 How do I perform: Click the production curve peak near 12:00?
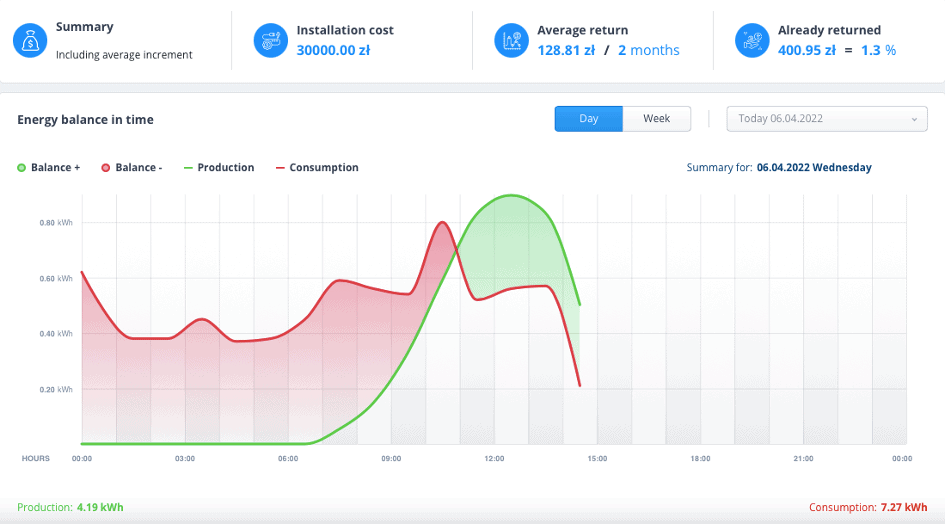pyautogui.click(x=512, y=196)
